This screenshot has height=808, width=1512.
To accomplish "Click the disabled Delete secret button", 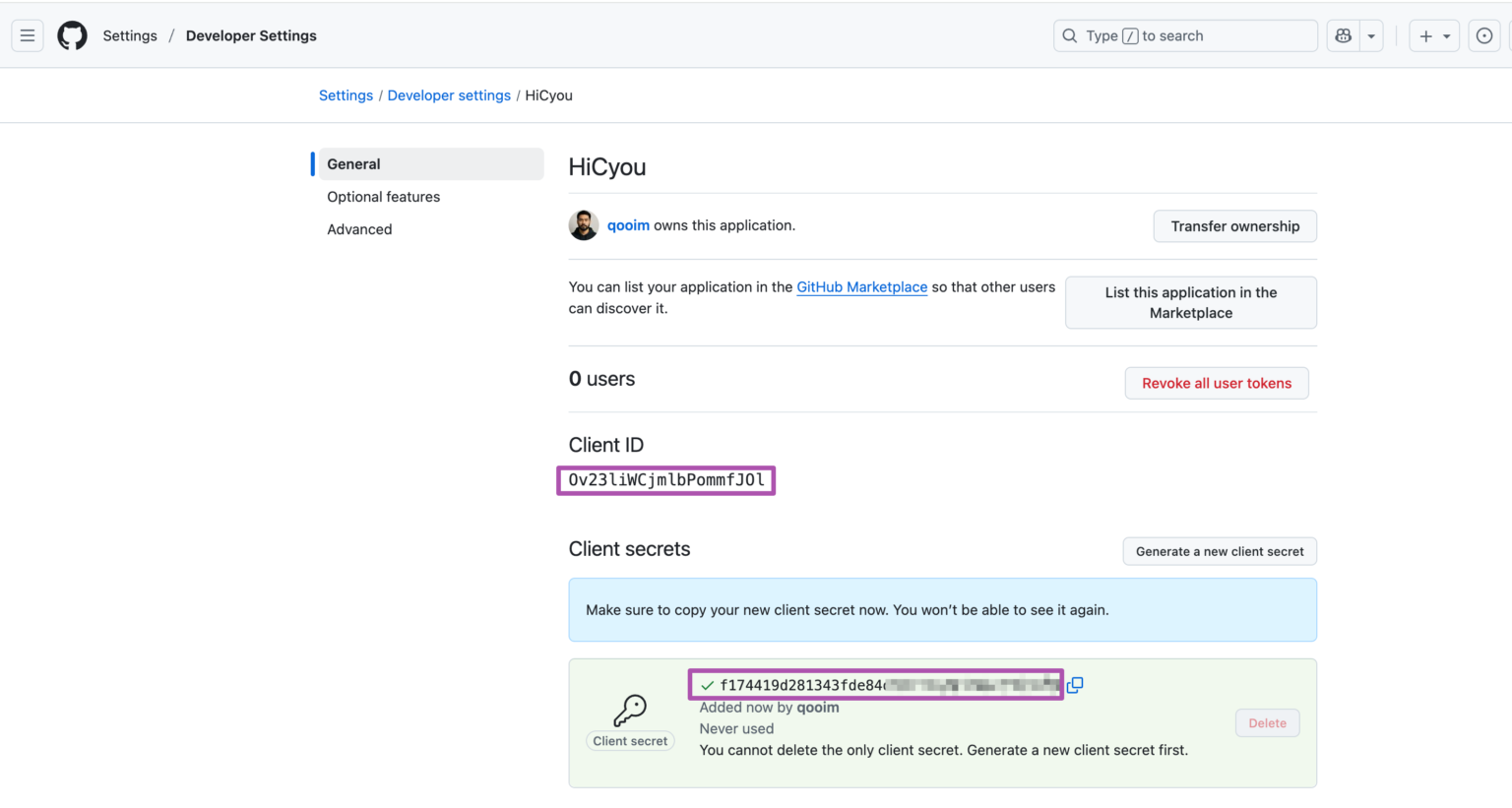I will 1268,723.
